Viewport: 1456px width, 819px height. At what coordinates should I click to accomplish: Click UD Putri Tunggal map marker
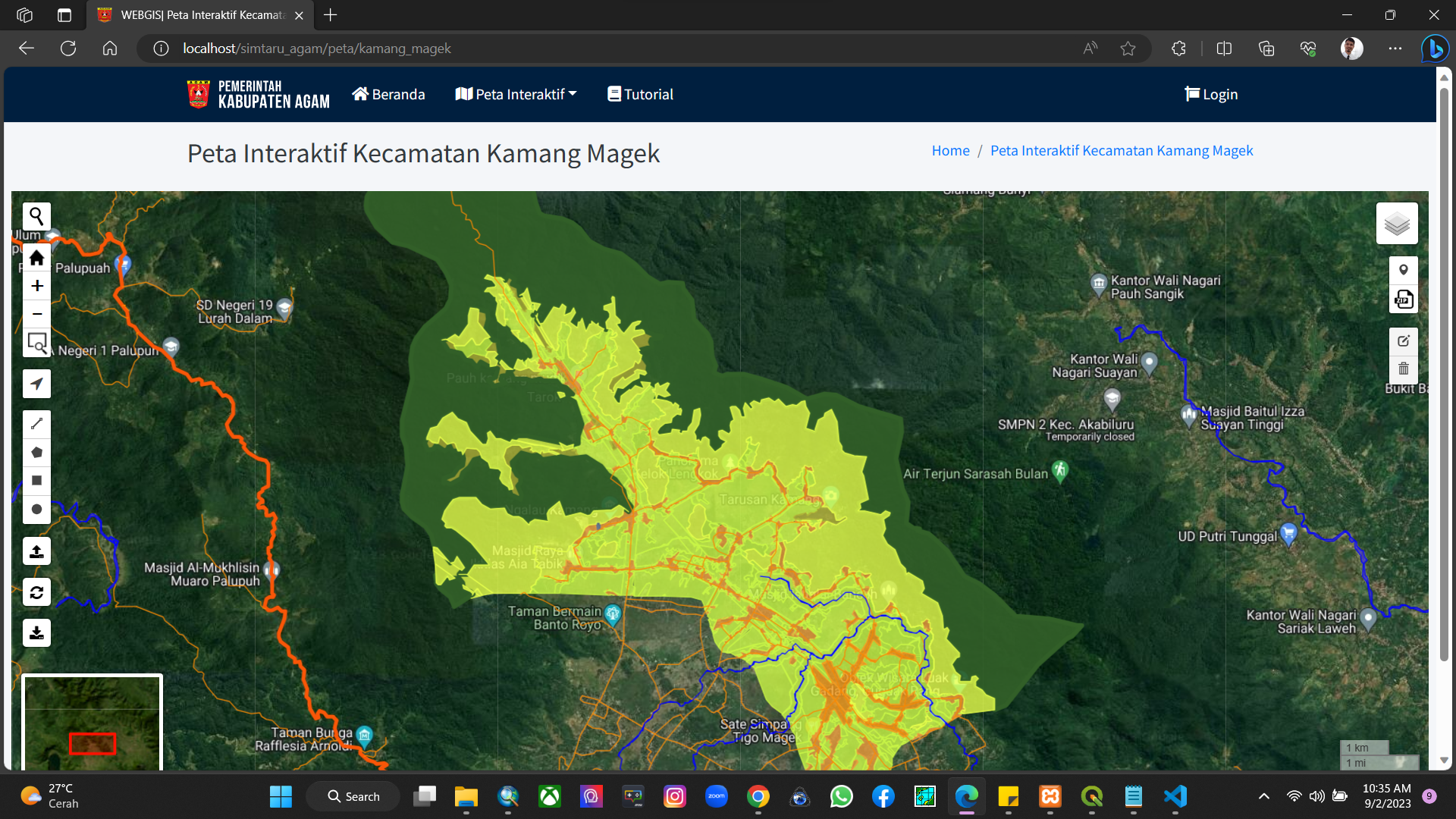1288,534
